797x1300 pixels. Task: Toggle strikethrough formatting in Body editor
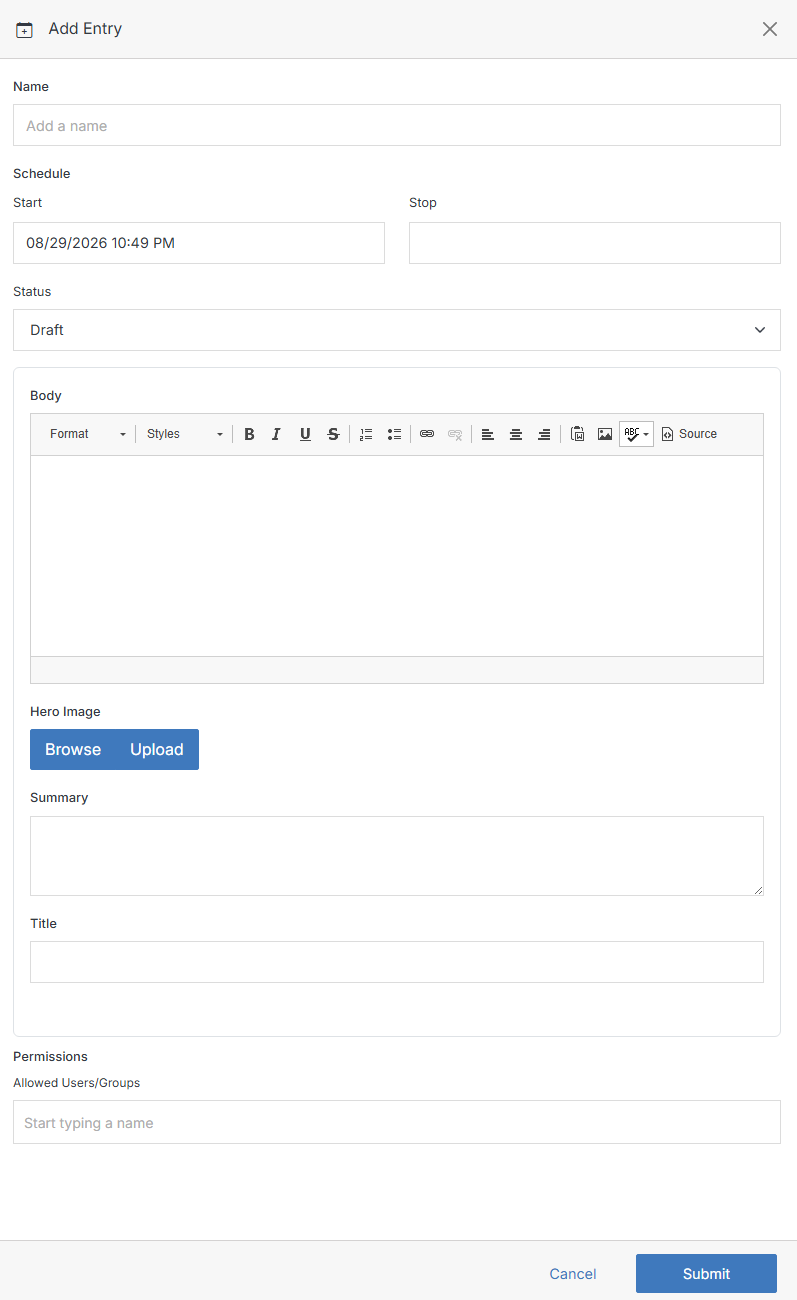[333, 434]
